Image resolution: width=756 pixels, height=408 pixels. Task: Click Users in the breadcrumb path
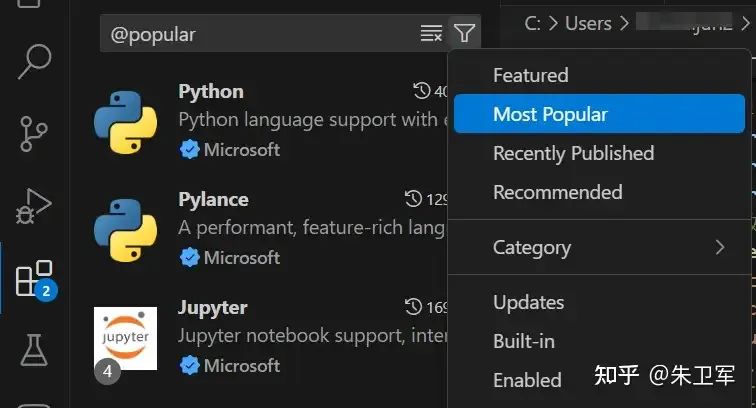coord(588,23)
